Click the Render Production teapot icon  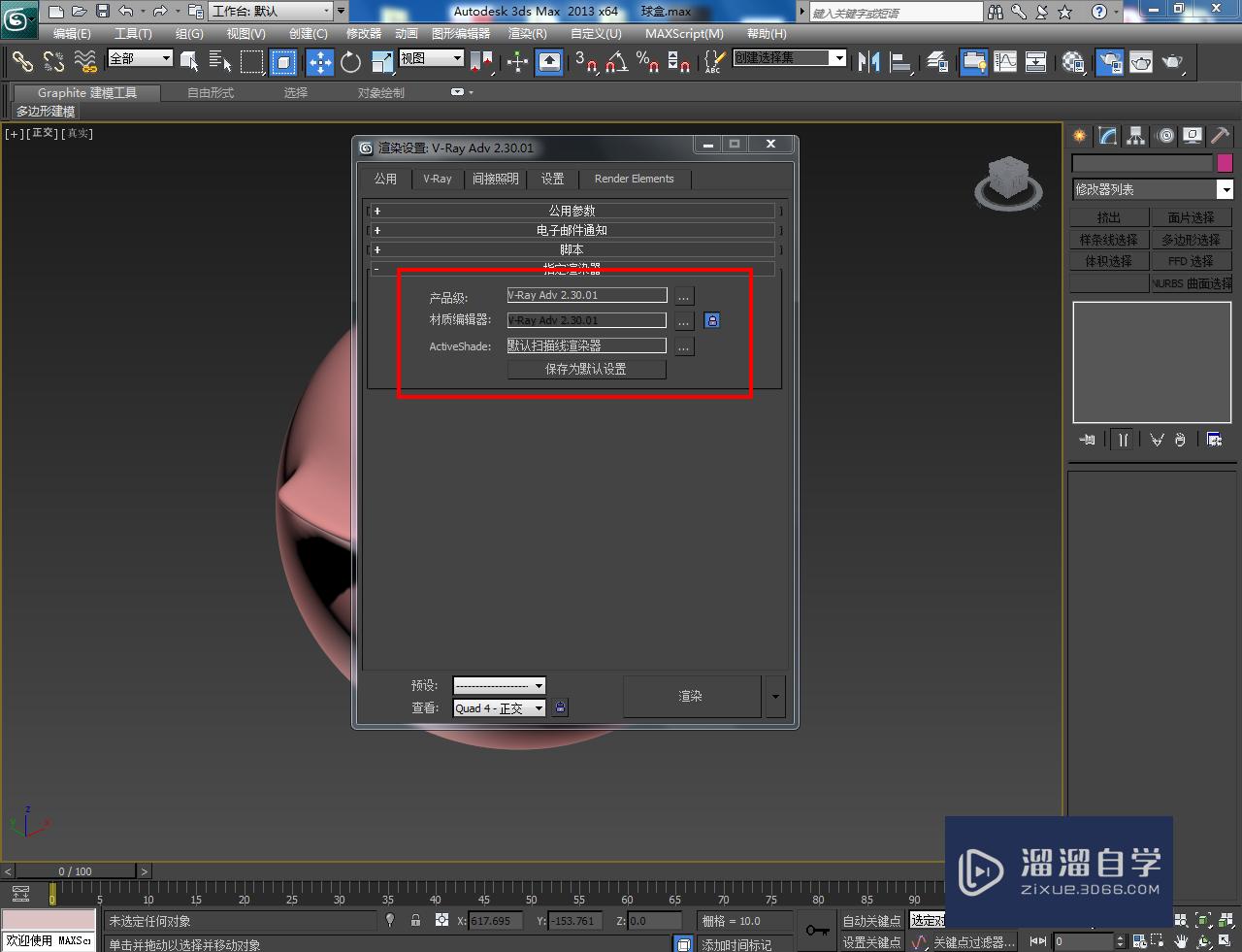click(1173, 62)
